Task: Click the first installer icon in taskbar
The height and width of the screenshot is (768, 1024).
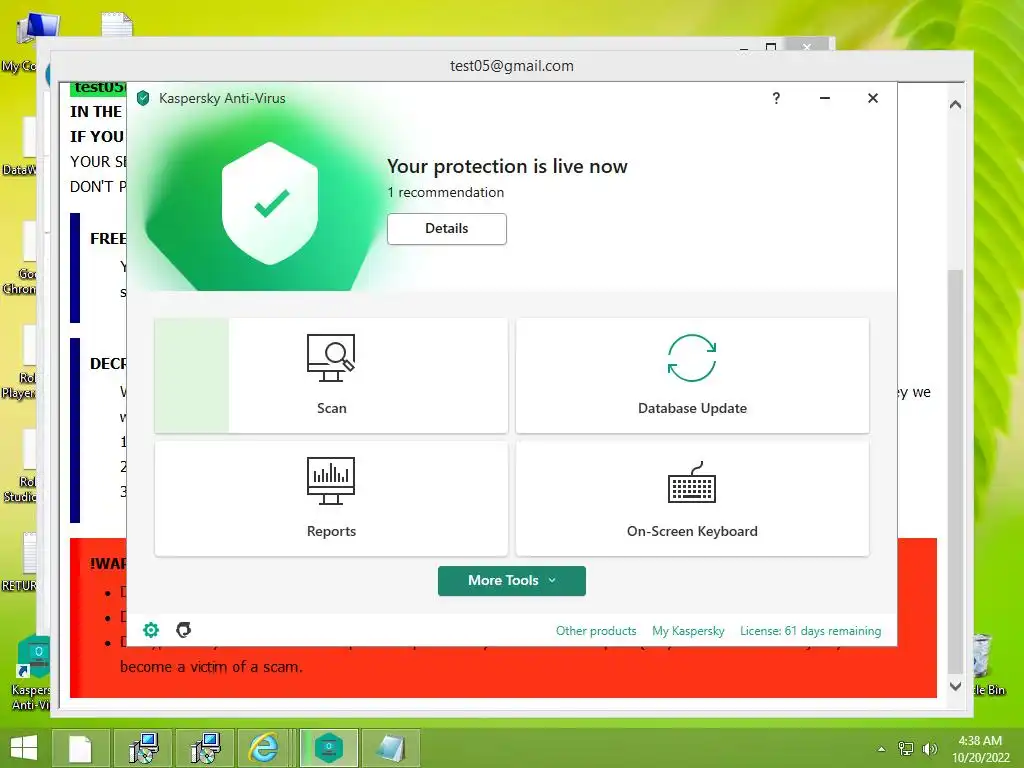Action: pos(143,748)
